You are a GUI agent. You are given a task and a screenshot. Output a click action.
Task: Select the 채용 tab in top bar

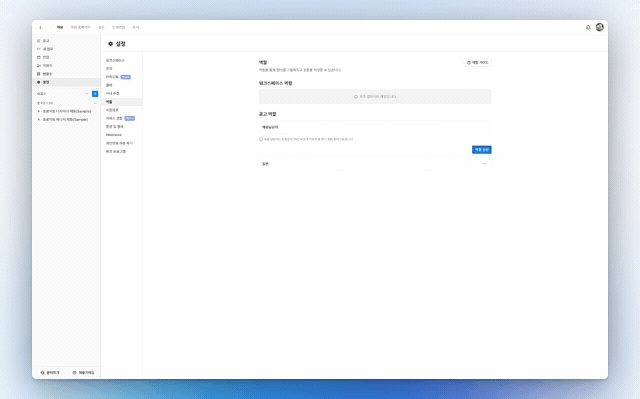coord(60,27)
